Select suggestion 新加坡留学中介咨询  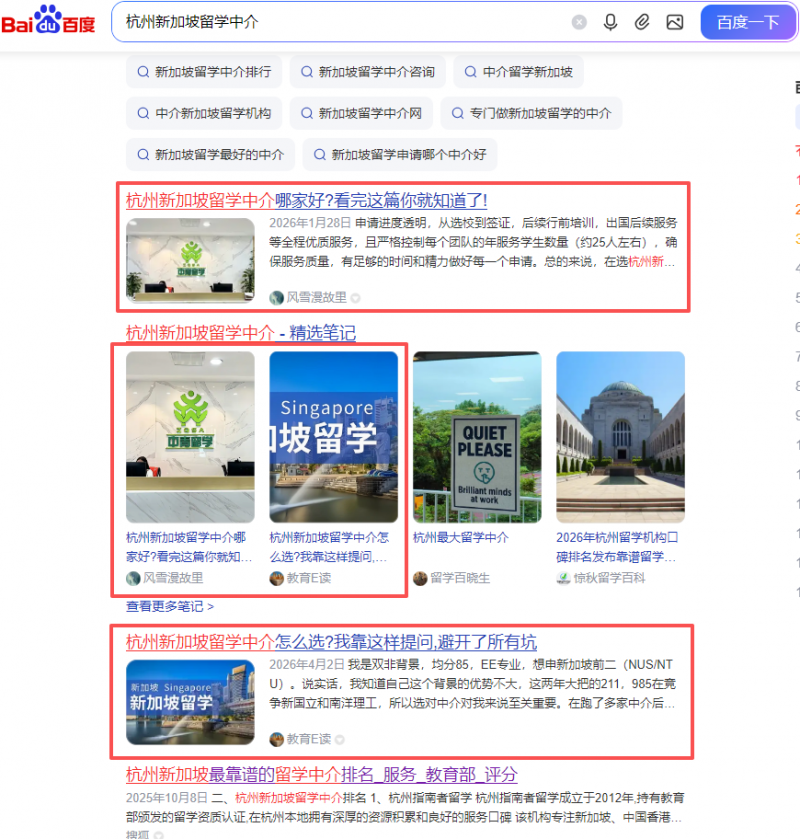(x=368, y=72)
